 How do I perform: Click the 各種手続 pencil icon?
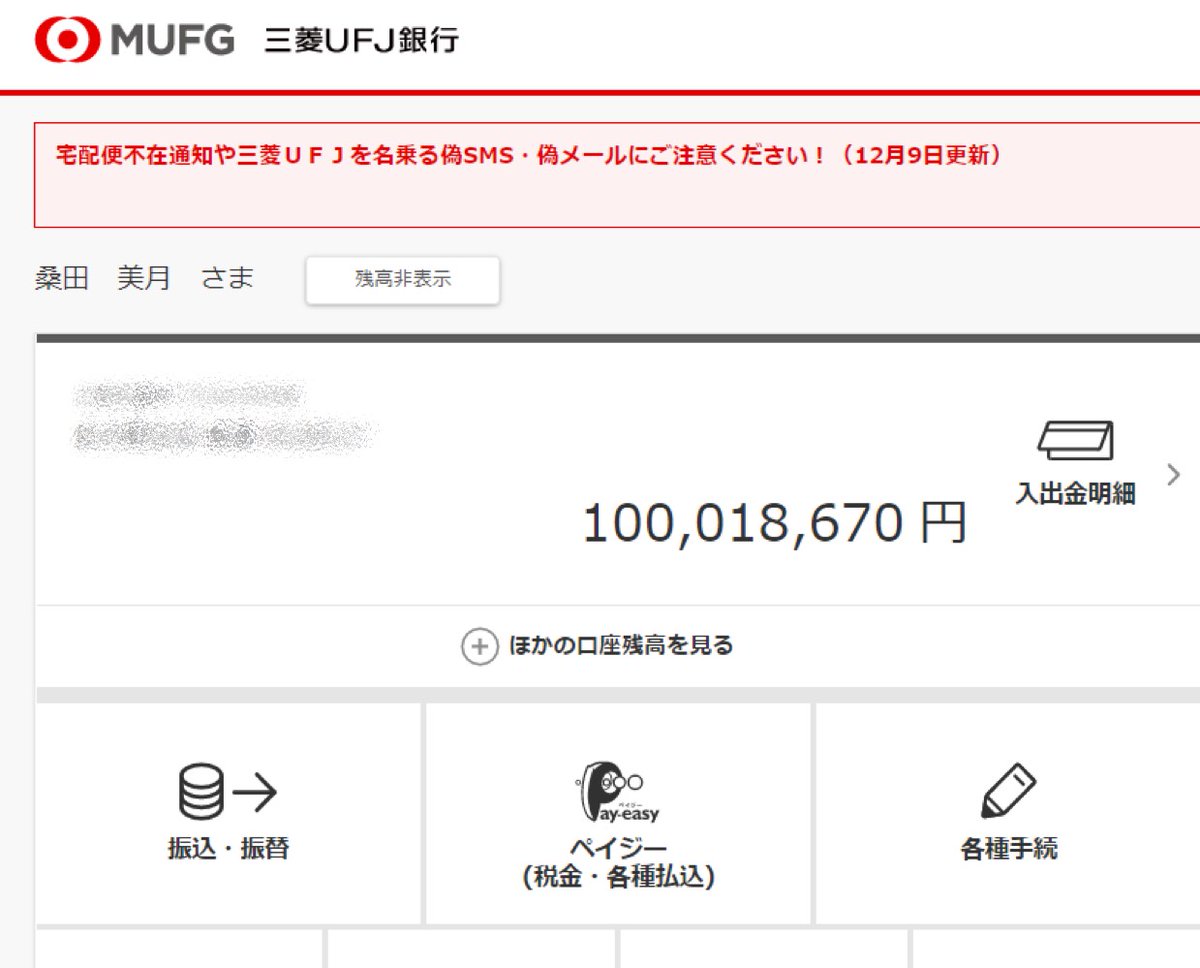(1008, 792)
